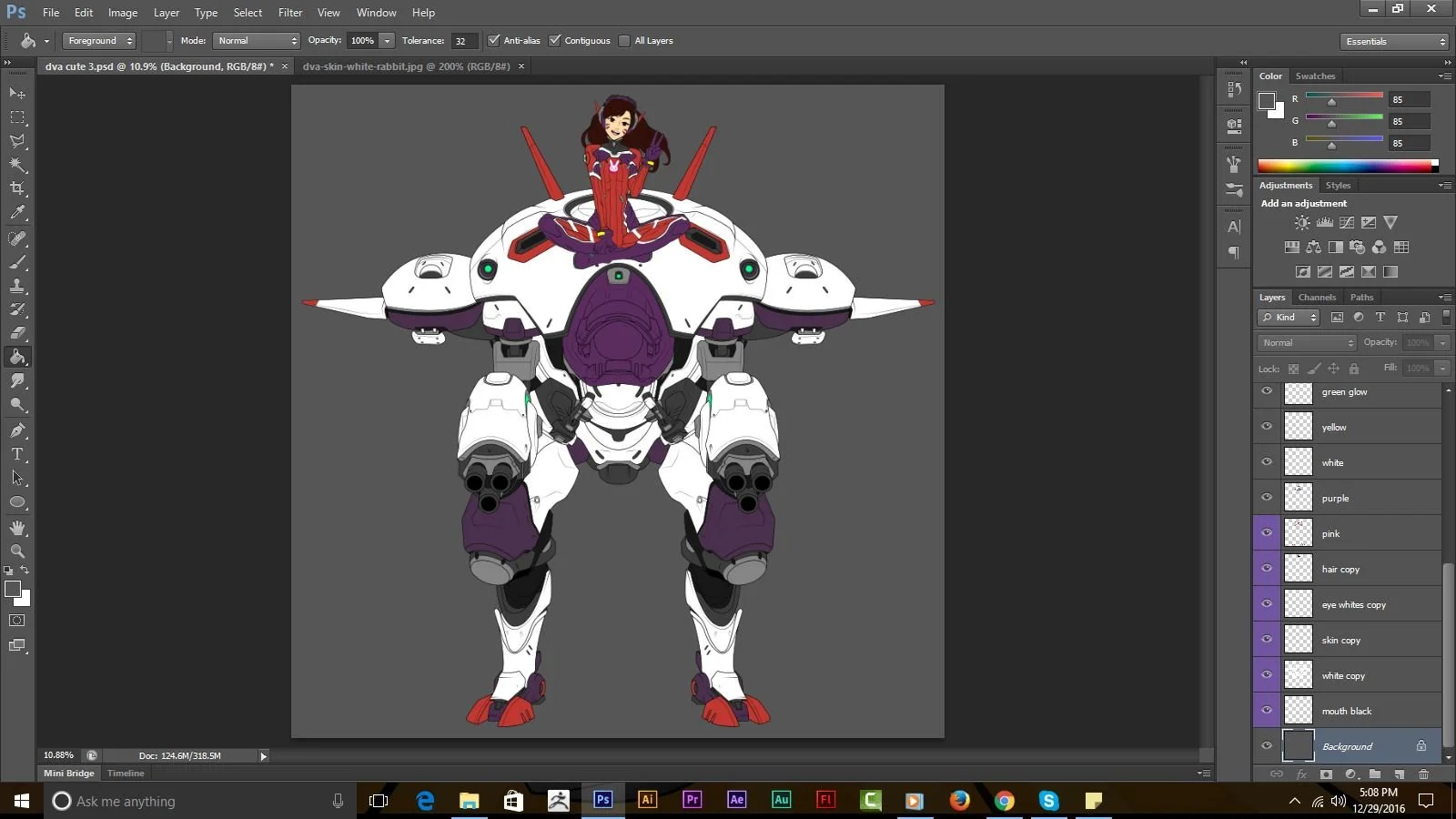Add a Brightness/Contrast adjustment
The height and width of the screenshot is (819, 1456).
click(1303, 223)
